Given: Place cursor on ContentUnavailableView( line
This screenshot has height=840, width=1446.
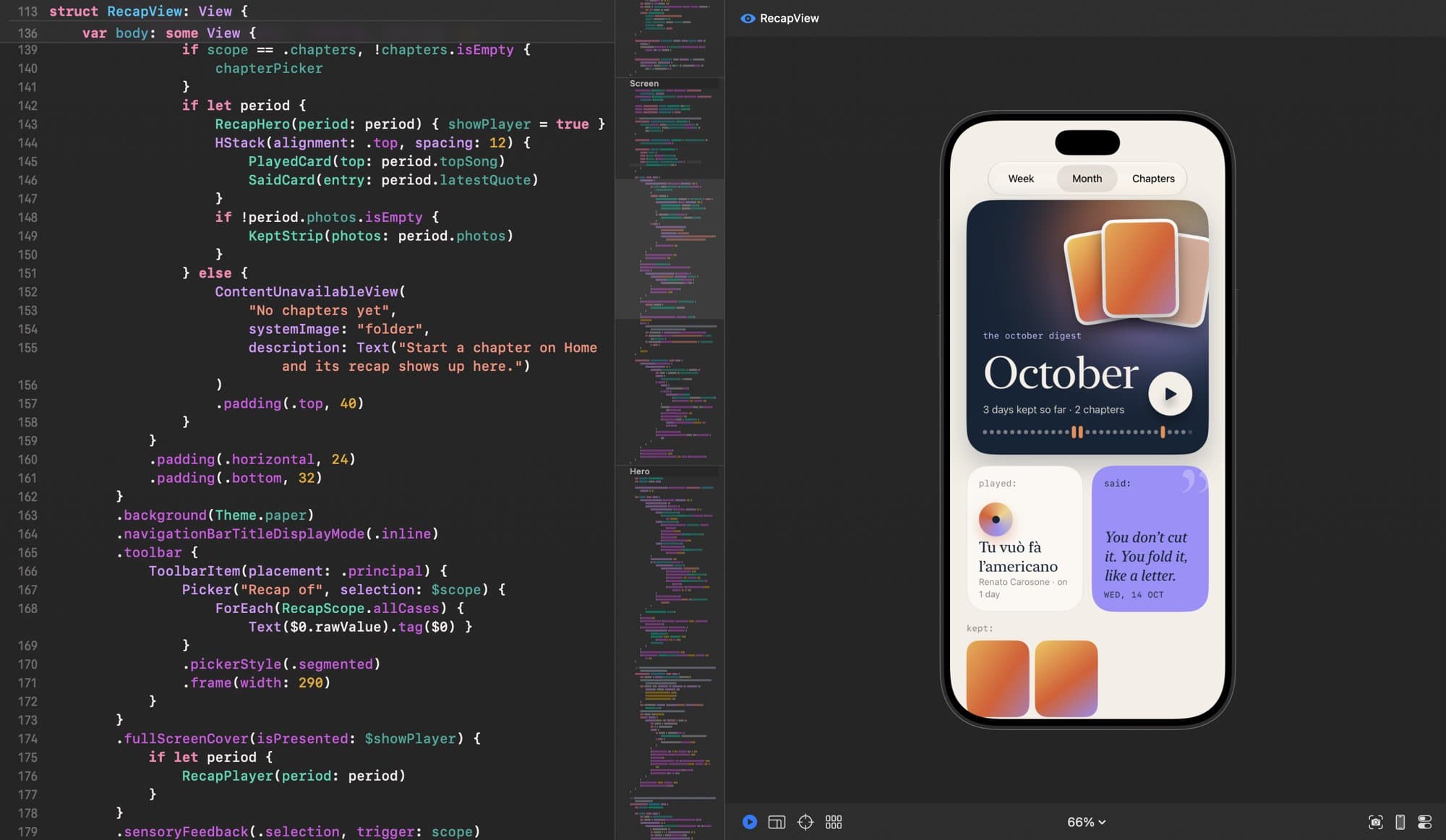Looking at the screenshot, I should [310, 292].
